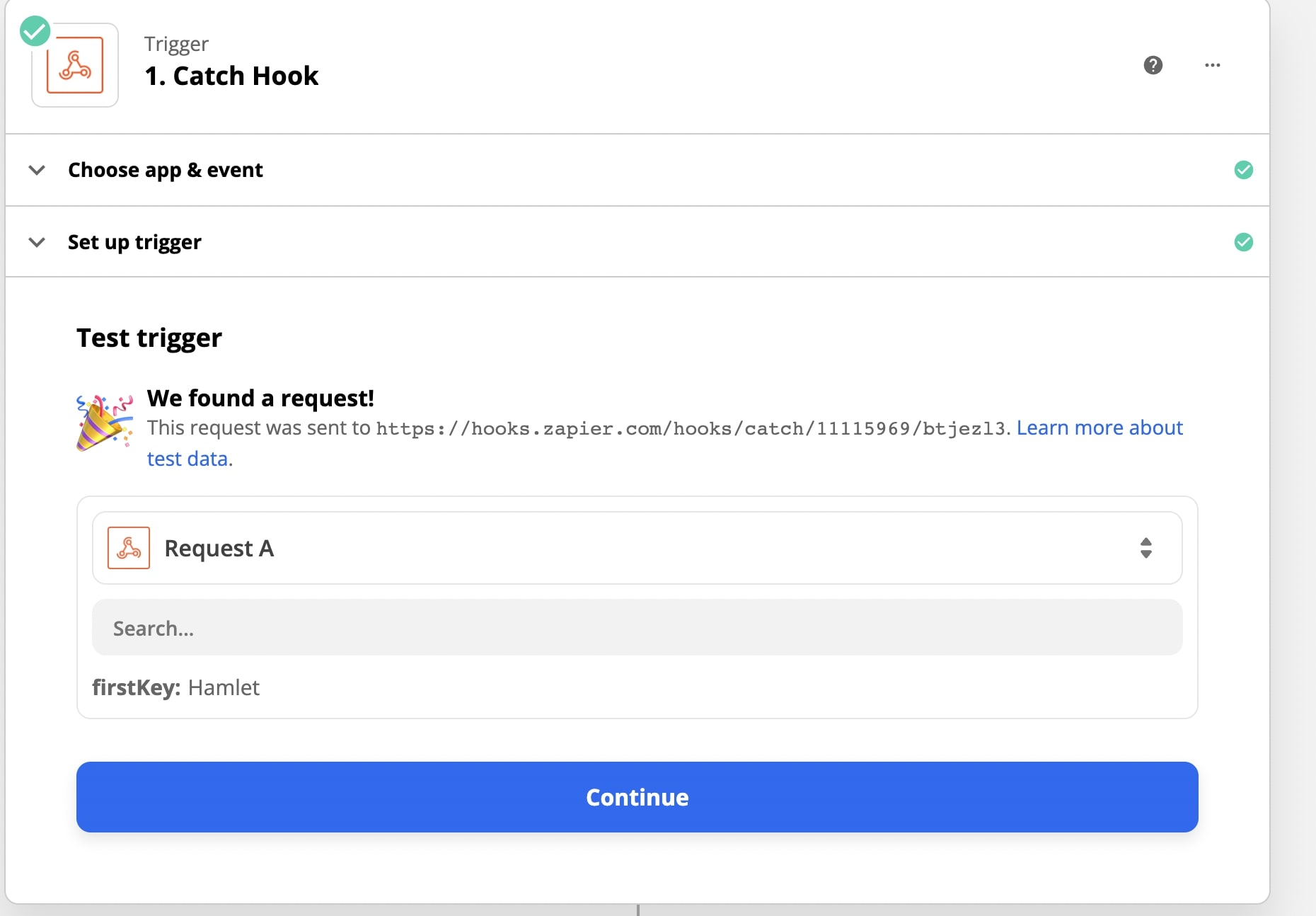Click the green checkmark on trigger icon

pyautogui.click(x=35, y=31)
